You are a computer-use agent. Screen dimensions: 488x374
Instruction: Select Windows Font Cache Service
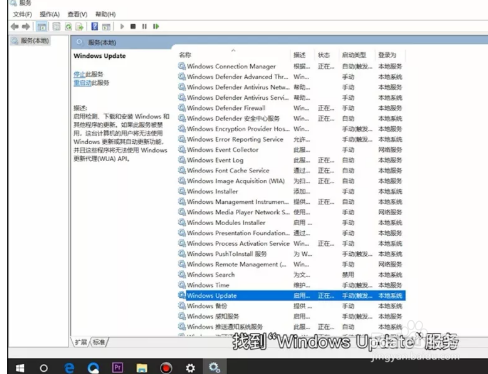pyautogui.click(x=291, y=170)
